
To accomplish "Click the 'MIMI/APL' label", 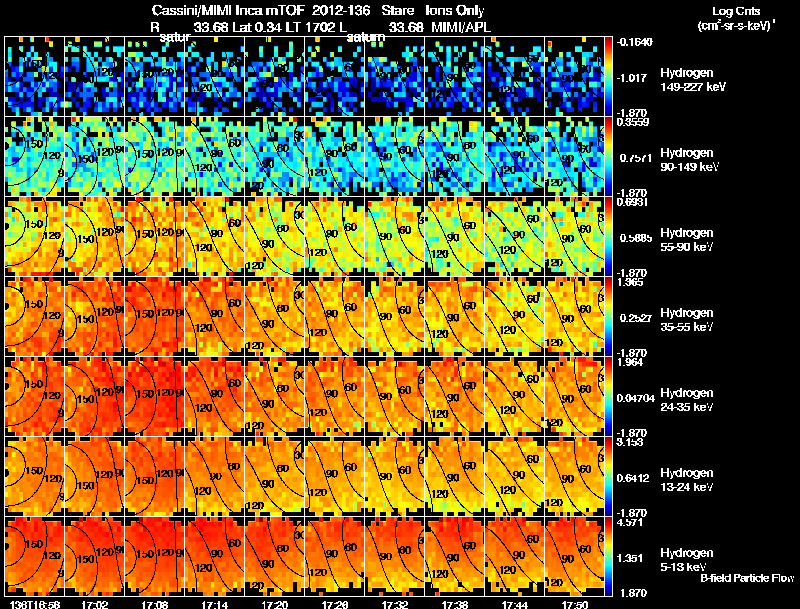I will point(461,27).
